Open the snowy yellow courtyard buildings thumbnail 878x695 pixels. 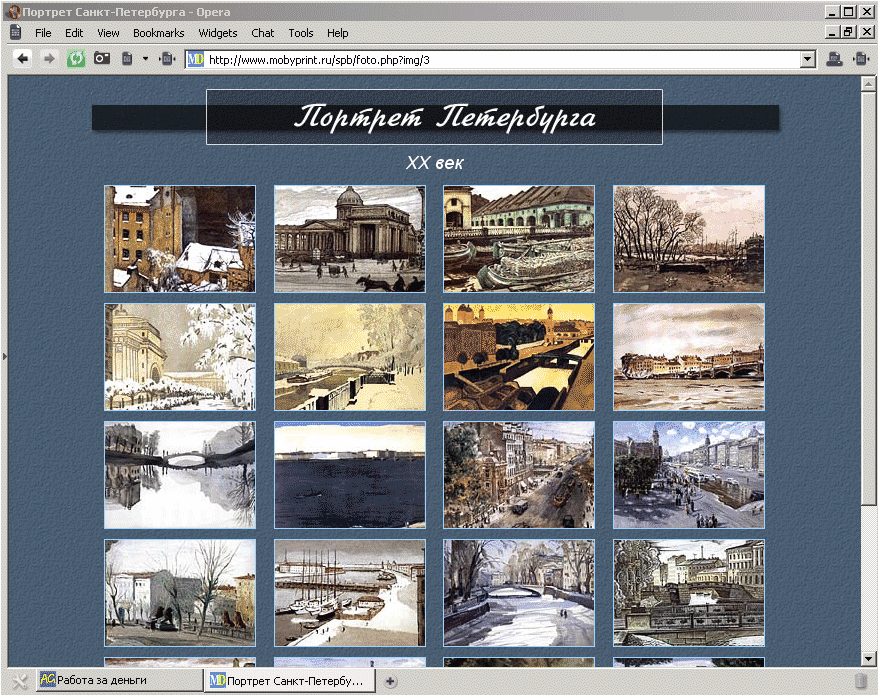click(x=180, y=239)
